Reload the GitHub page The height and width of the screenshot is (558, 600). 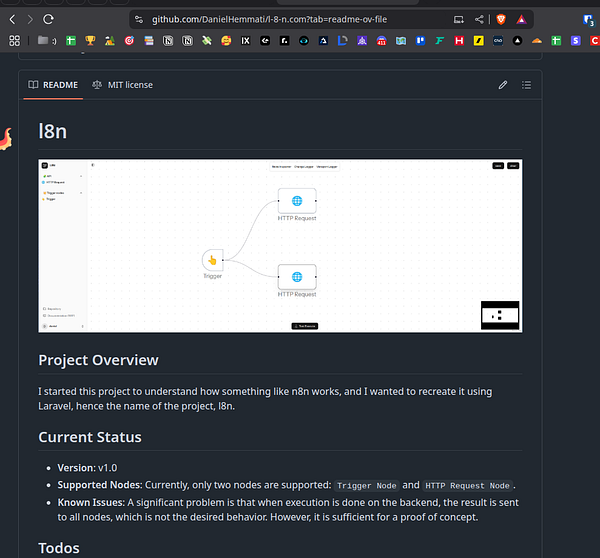(48, 19)
